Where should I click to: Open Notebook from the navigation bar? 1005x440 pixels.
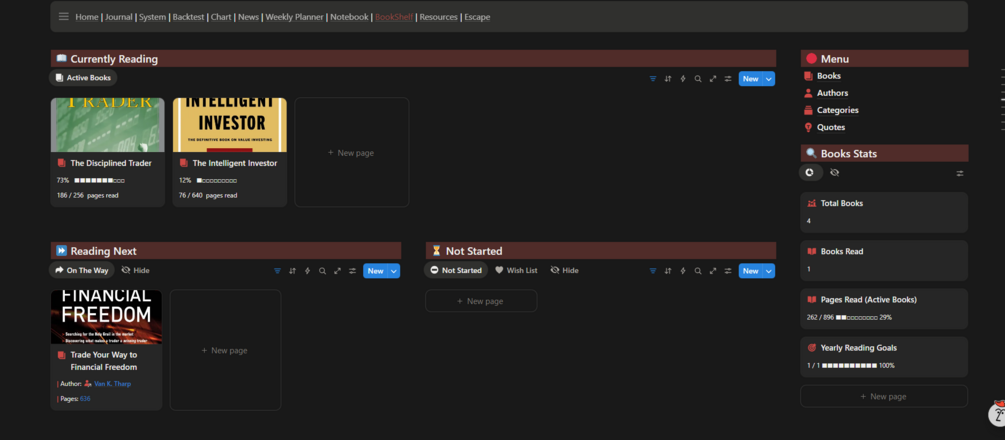[349, 17]
